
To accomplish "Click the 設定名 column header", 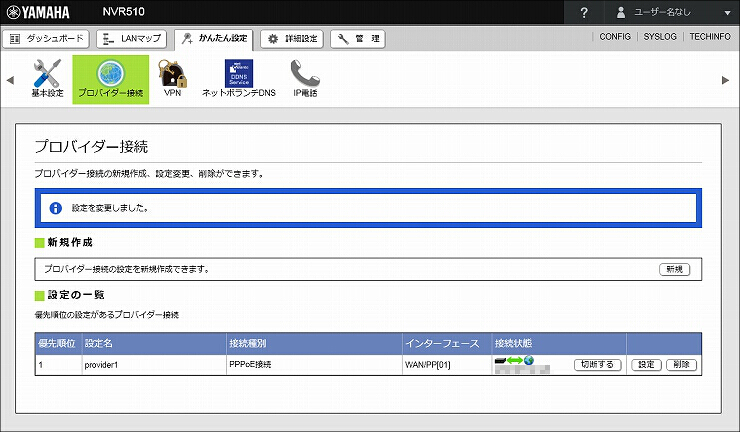I will pos(154,344).
